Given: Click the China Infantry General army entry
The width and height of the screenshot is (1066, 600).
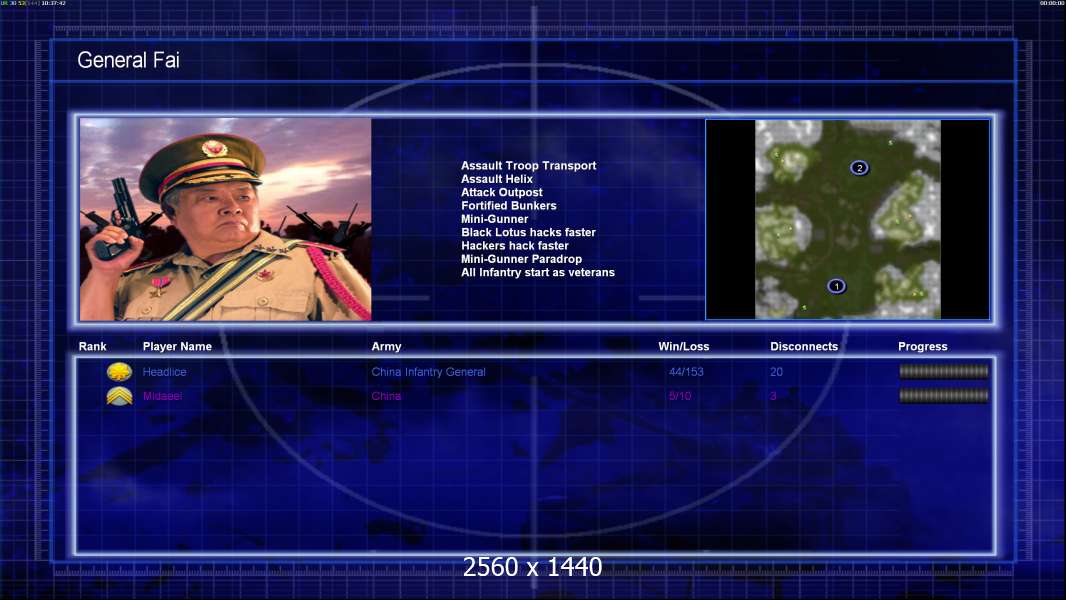Looking at the screenshot, I should pyautogui.click(x=428, y=372).
